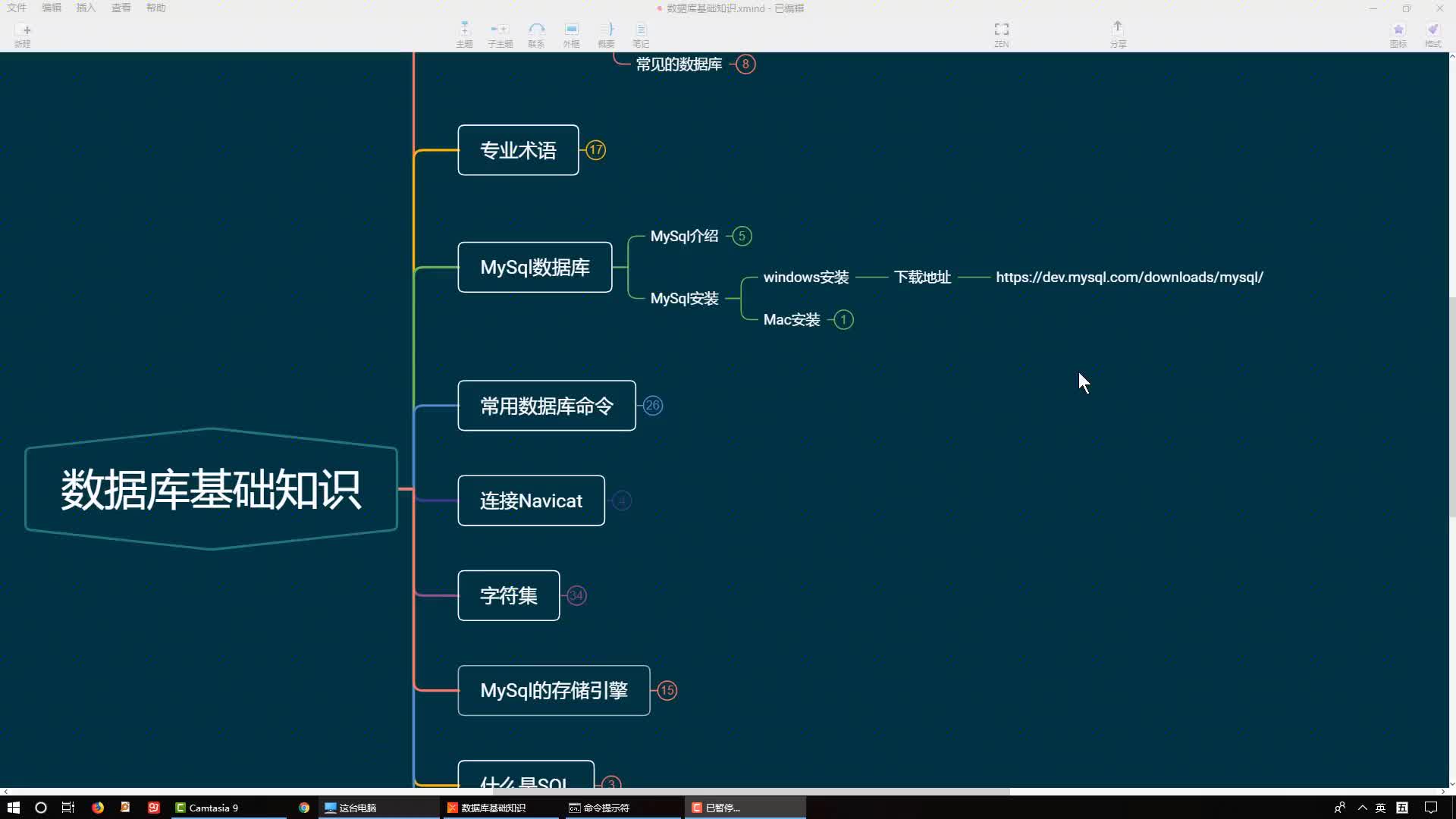Image resolution: width=1456 pixels, height=819 pixels.
Task: Expand 常见的数据库 count badge 8
Action: tap(745, 64)
